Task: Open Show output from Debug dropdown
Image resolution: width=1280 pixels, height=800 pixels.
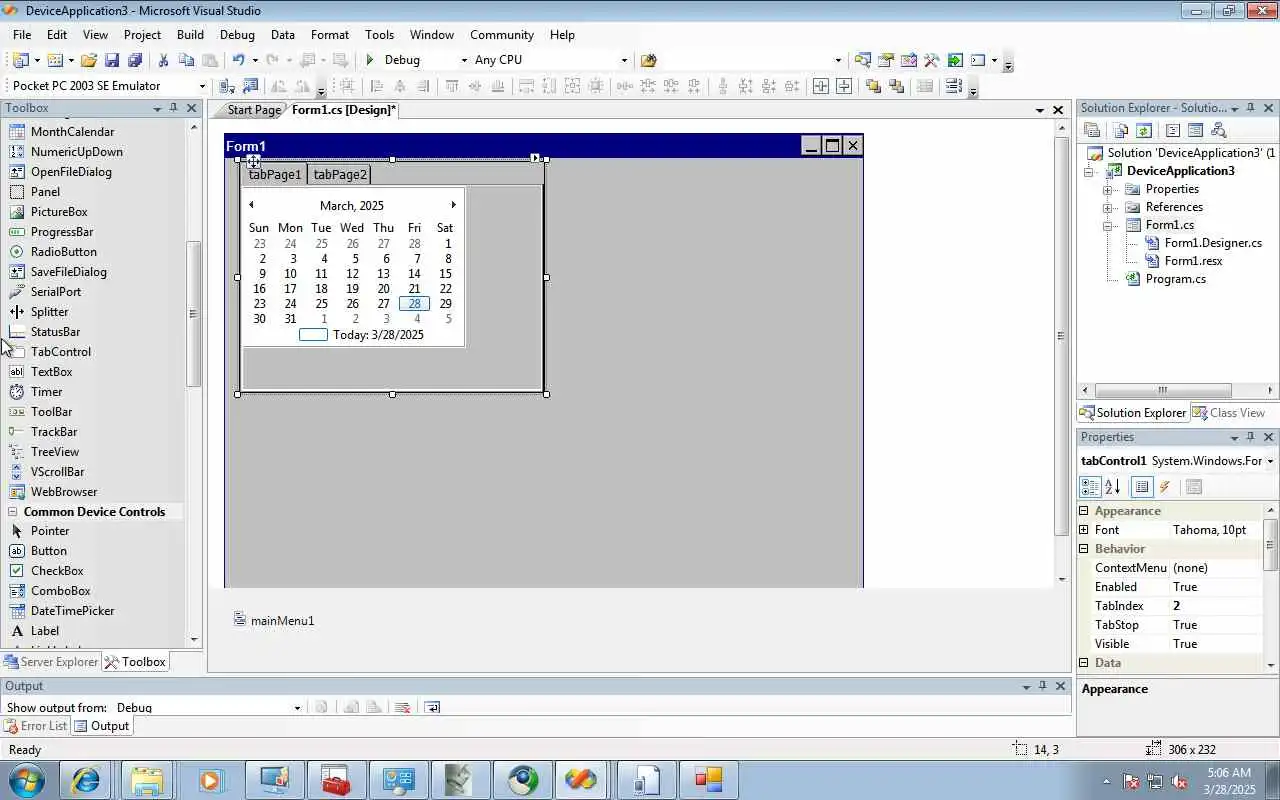Action: point(297,708)
